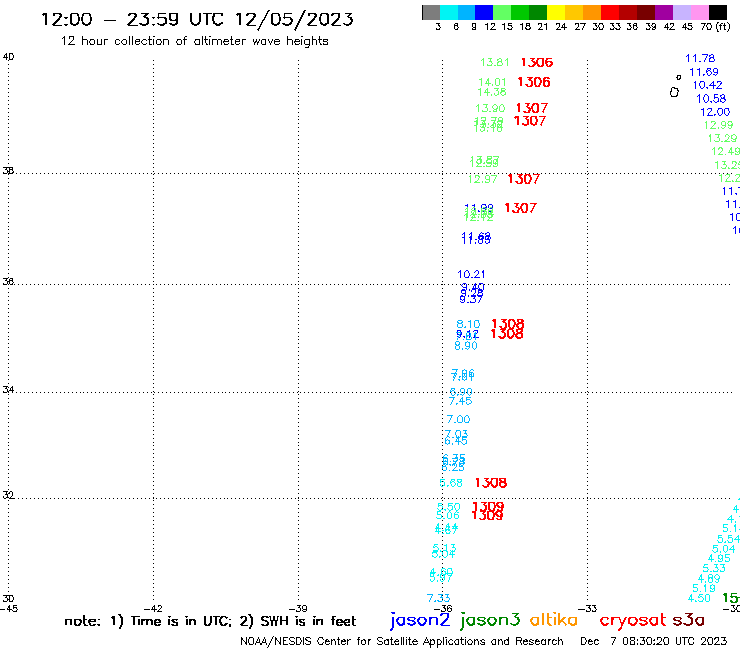The width and height of the screenshot is (740, 650).
Task: Click red time label 1306 beside 13.81
Action: click(537, 62)
